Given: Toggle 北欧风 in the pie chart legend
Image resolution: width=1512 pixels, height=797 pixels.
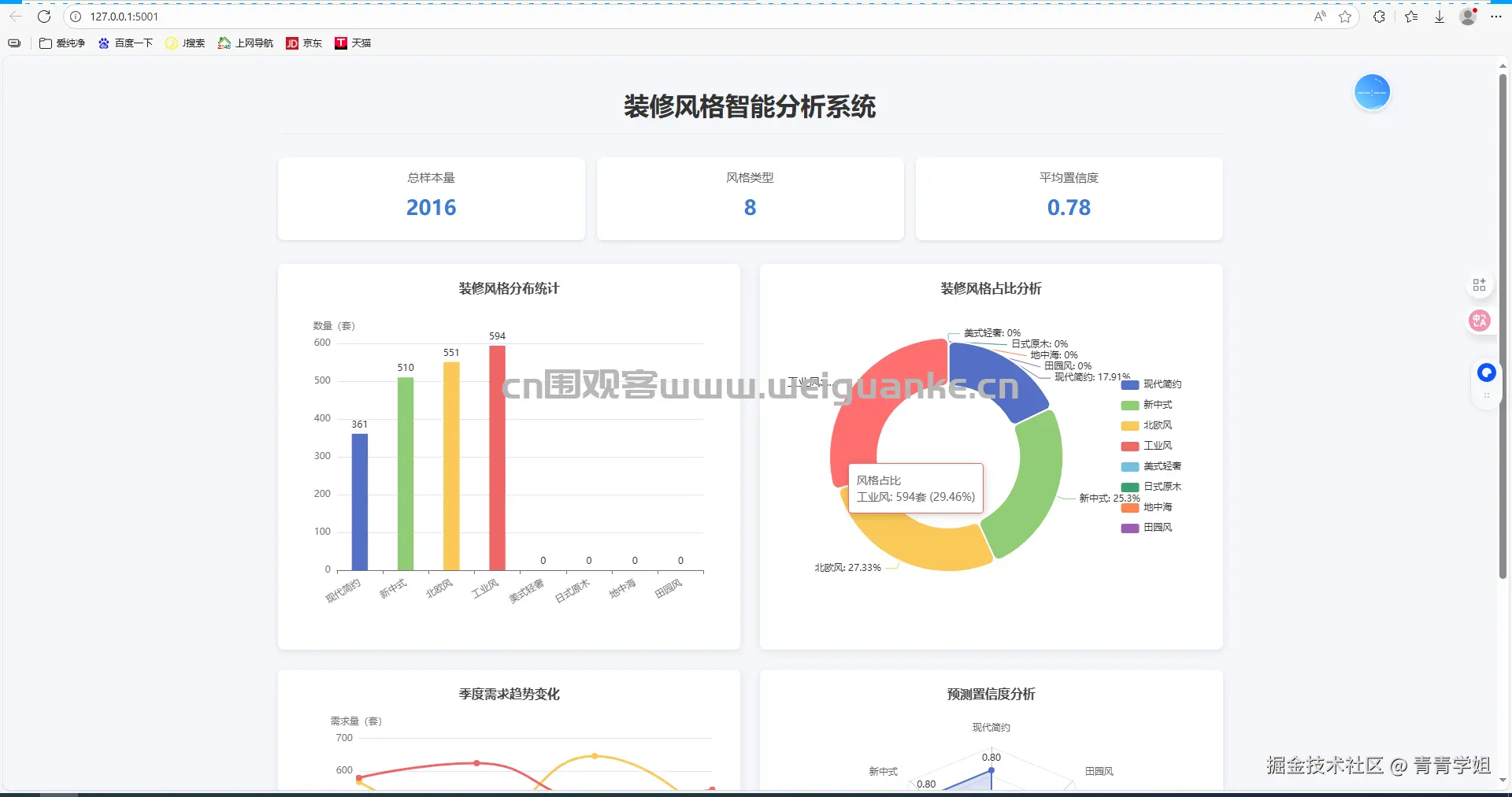Looking at the screenshot, I should coord(1147,425).
